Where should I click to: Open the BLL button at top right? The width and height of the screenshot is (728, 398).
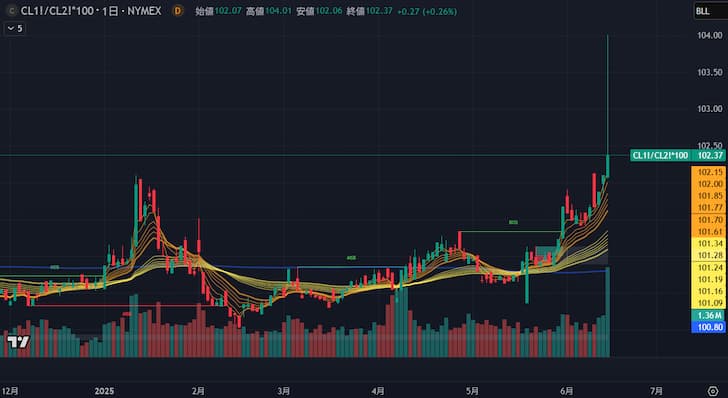(710, 11)
